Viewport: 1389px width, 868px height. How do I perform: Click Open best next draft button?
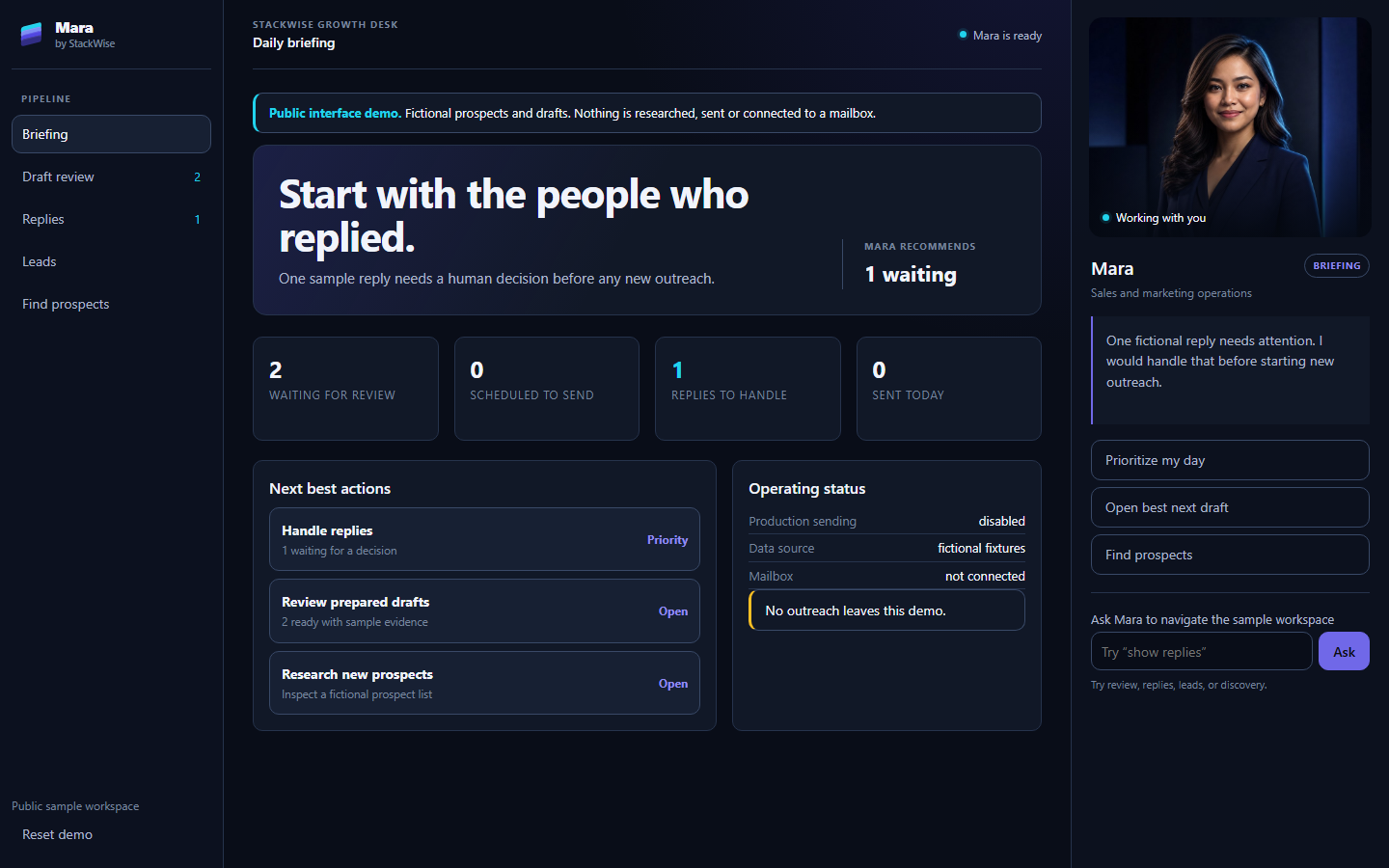coord(1230,507)
